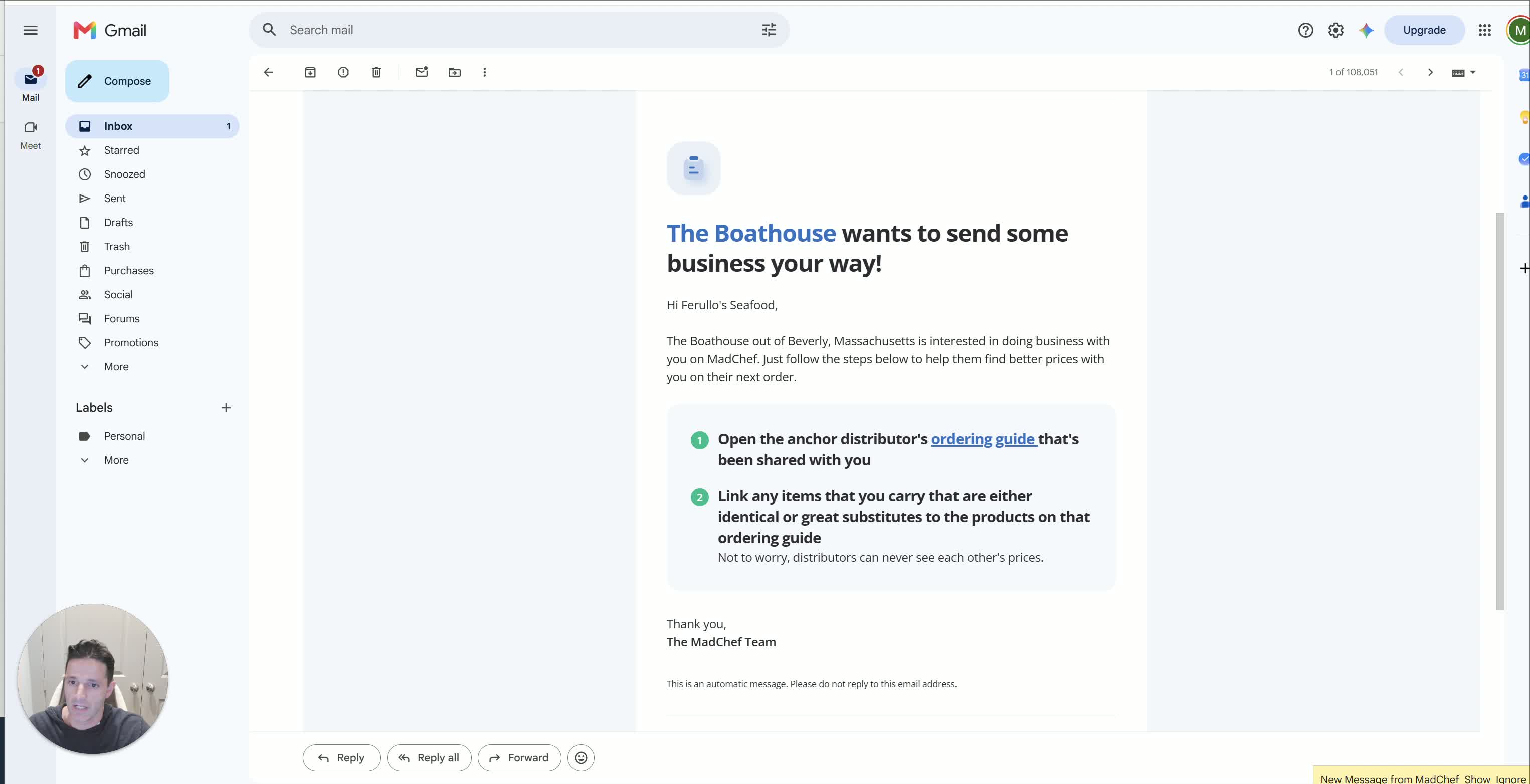The height and width of the screenshot is (784, 1530).
Task: Click the clipboard icon in the email body
Action: click(693, 168)
